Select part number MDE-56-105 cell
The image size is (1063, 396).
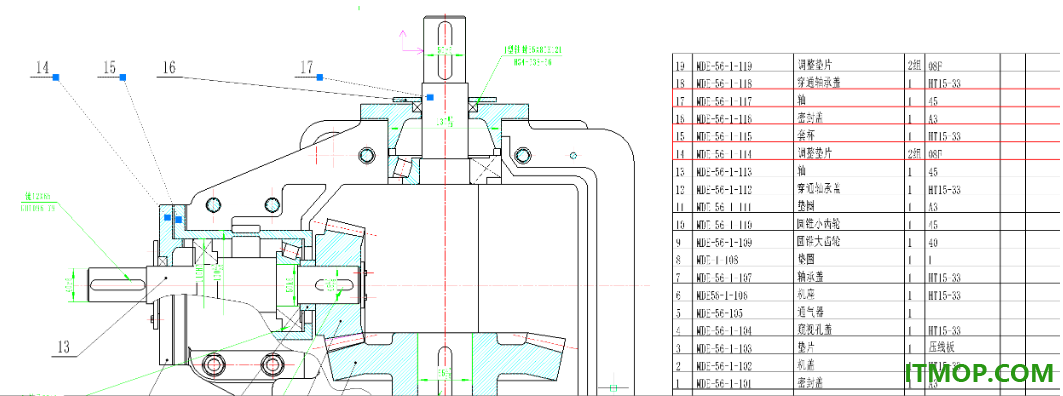(719, 313)
